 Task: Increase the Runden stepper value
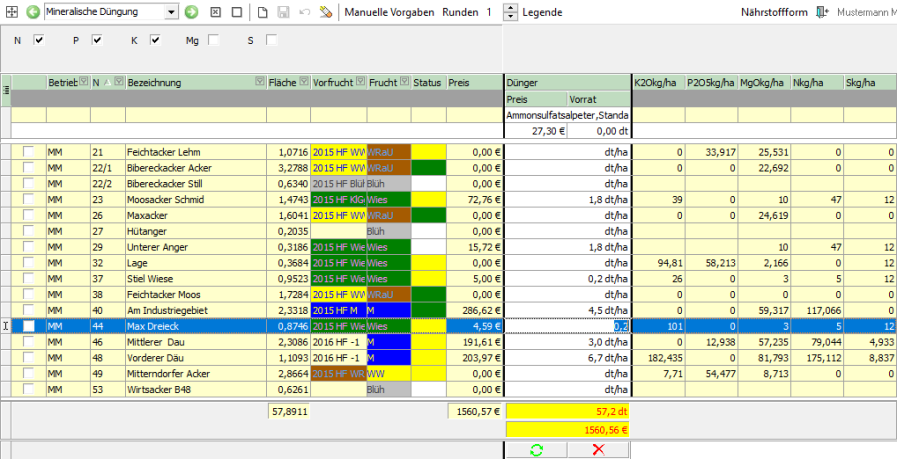(510, 9)
